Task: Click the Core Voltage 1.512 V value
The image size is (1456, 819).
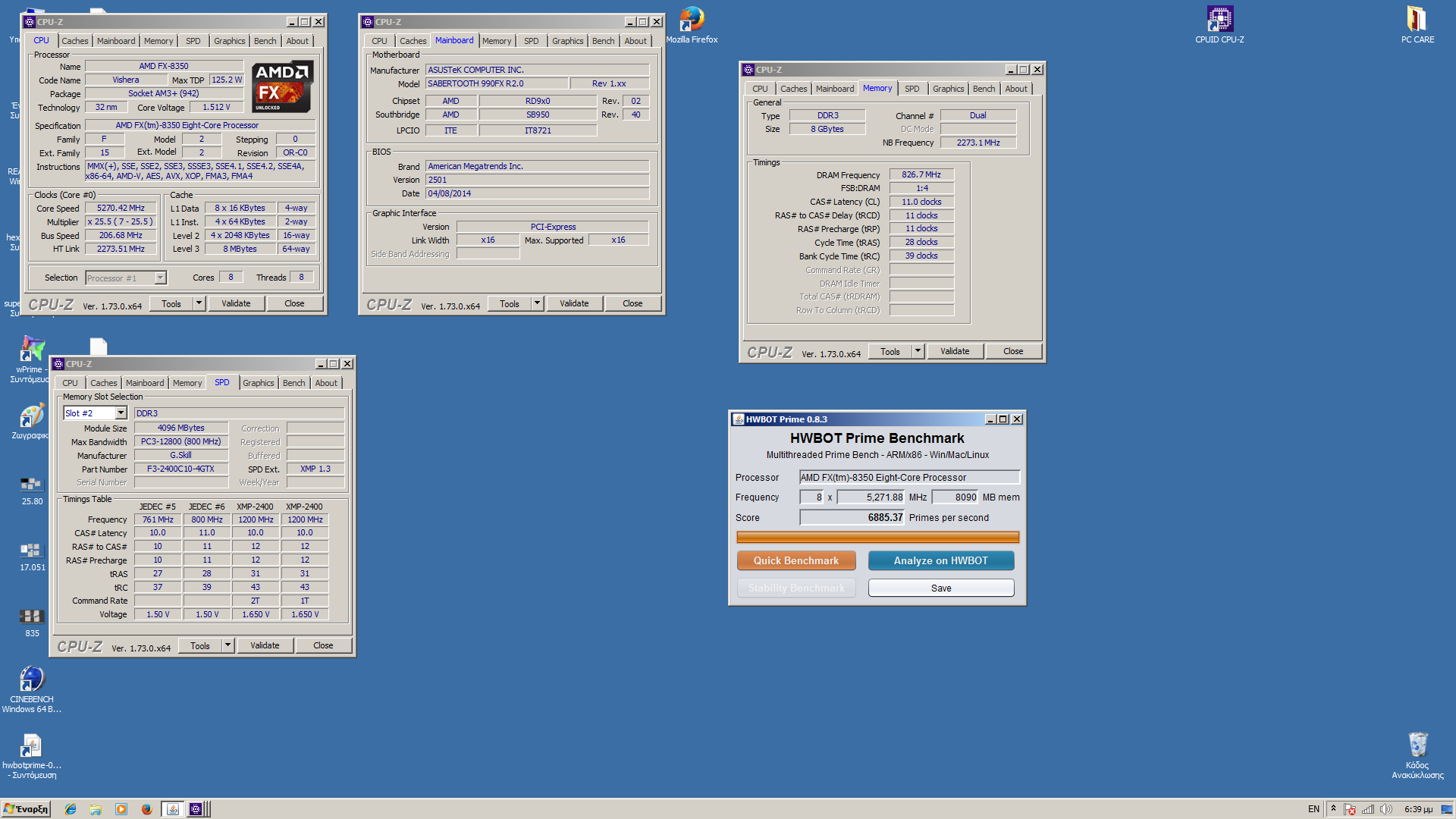Action: click(216, 107)
